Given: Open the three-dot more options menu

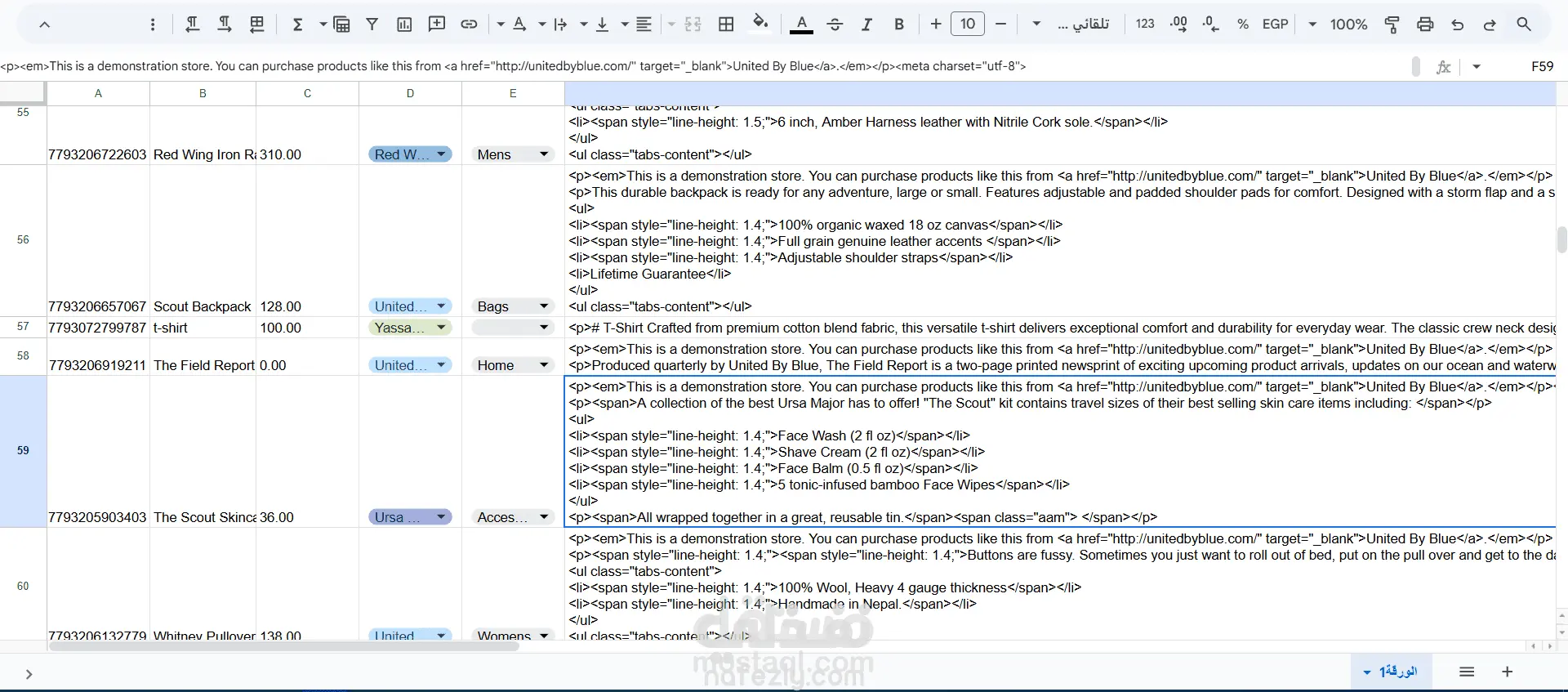Looking at the screenshot, I should pyautogui.click(x=153, y=25).
